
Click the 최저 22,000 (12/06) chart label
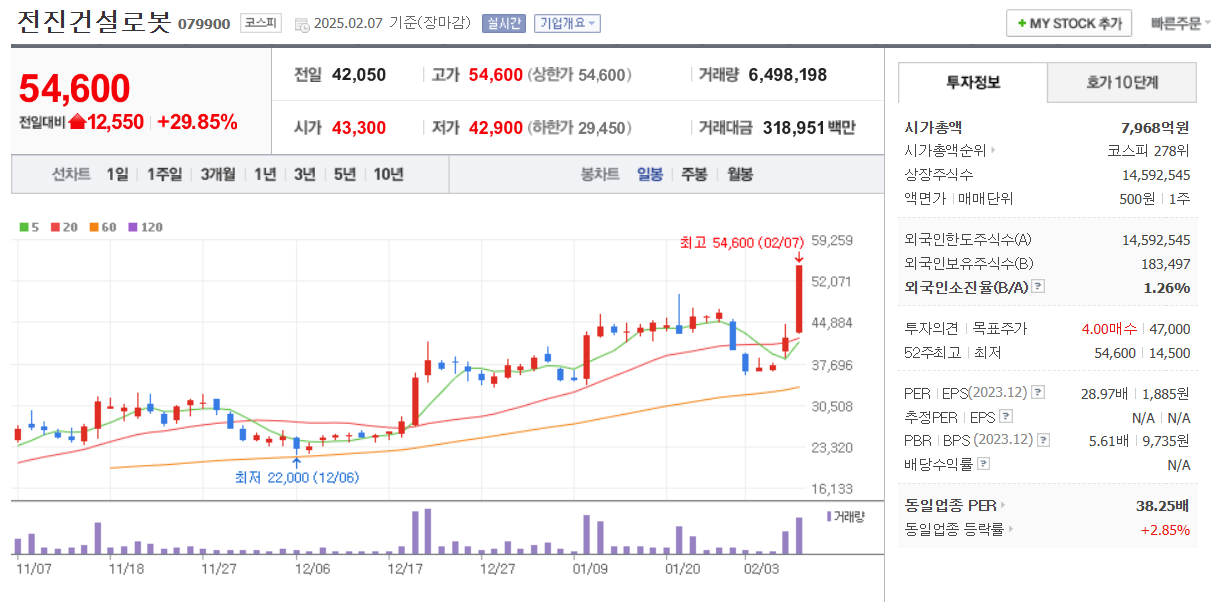pyautogui.click(x=297, y=477)
